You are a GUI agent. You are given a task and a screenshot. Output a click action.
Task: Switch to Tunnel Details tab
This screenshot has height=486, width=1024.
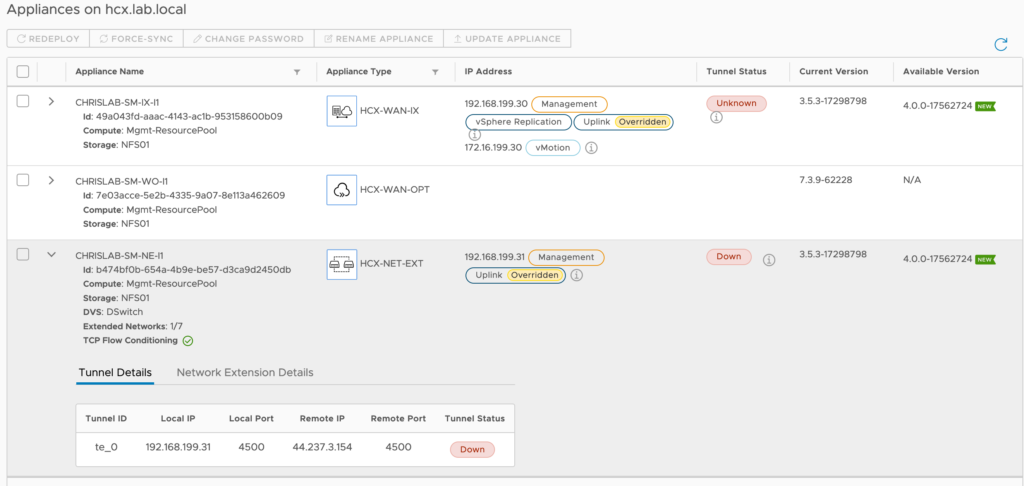[115, 372]
